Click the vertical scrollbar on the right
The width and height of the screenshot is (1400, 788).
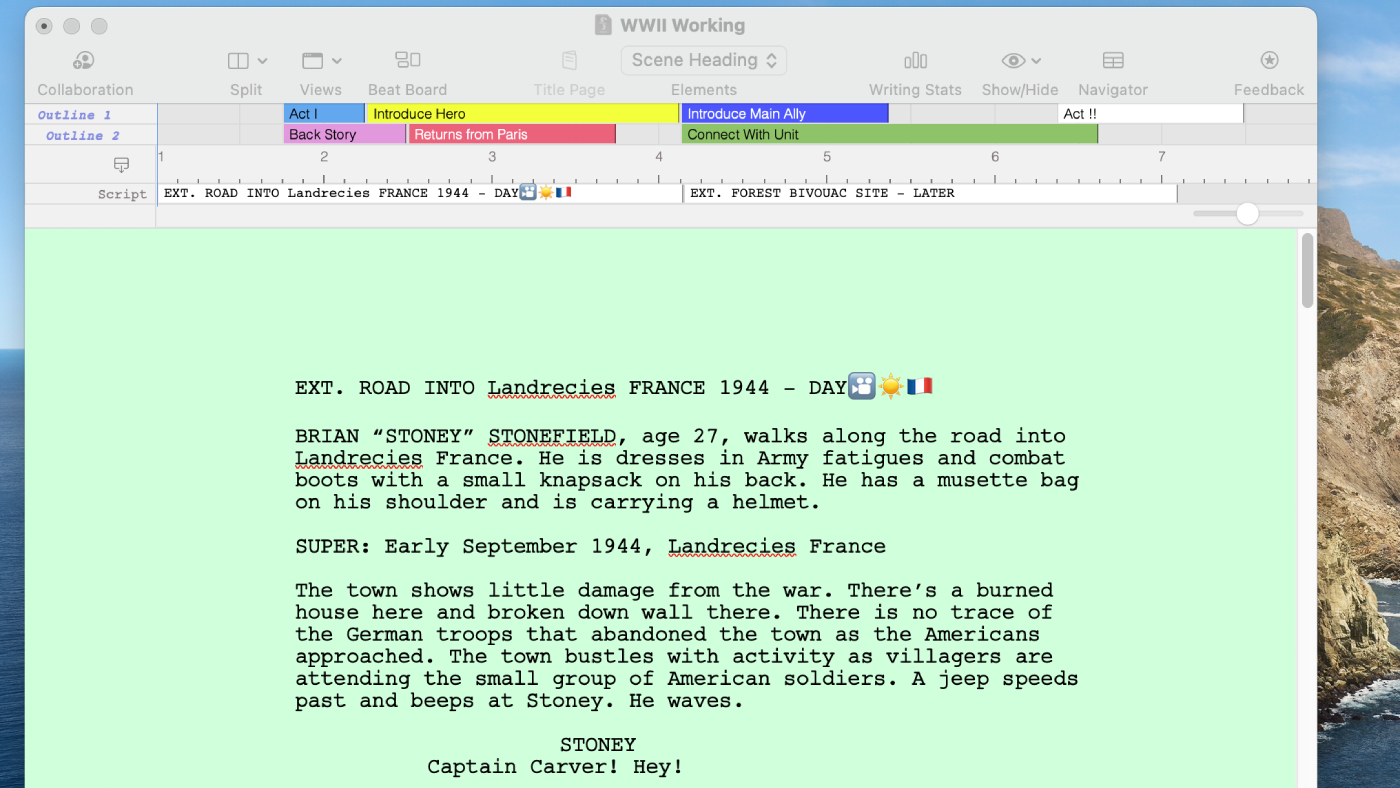[x=1306, y=272]
